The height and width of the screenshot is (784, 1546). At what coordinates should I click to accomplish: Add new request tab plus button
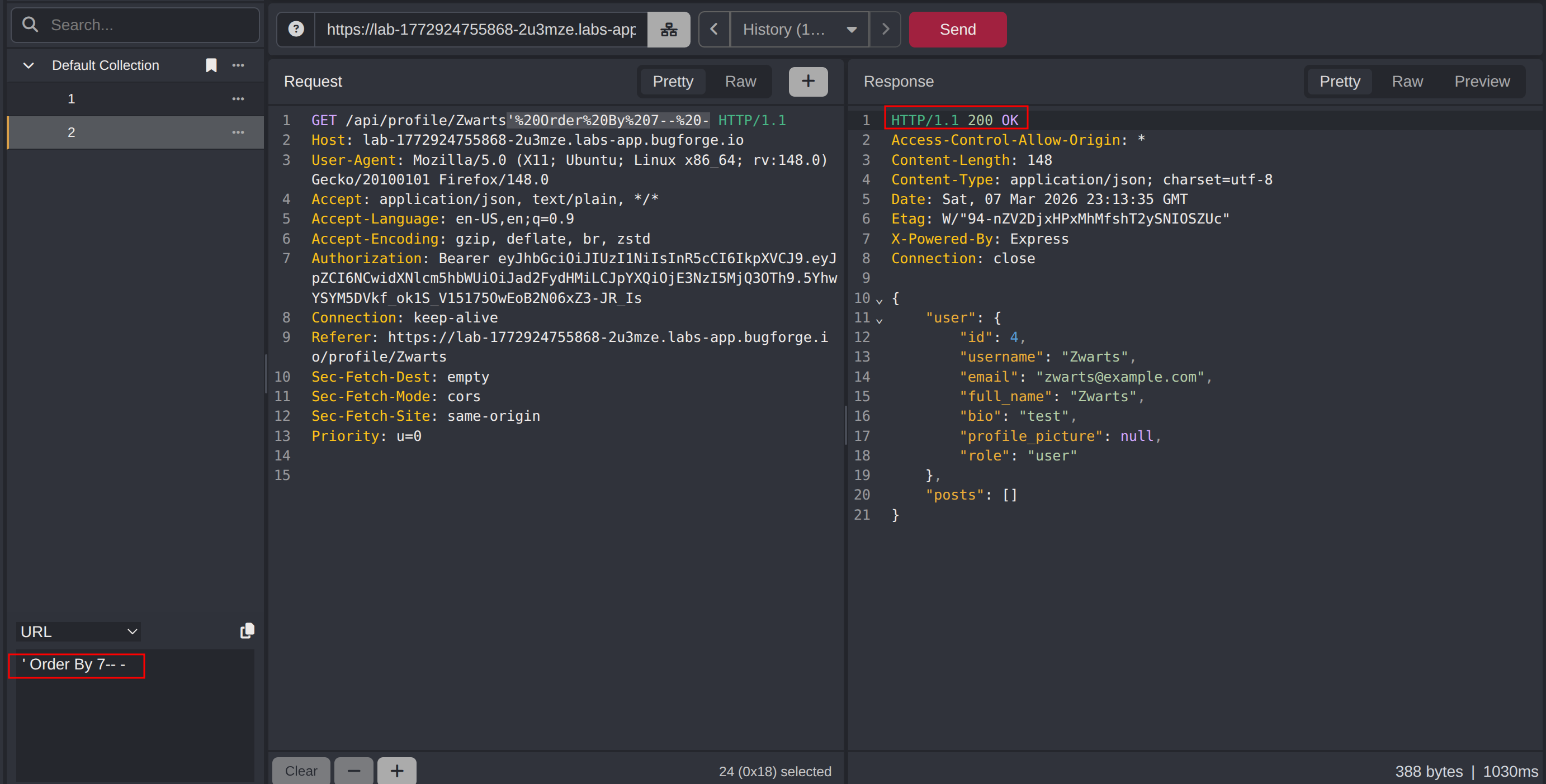[x=808, y=81]
